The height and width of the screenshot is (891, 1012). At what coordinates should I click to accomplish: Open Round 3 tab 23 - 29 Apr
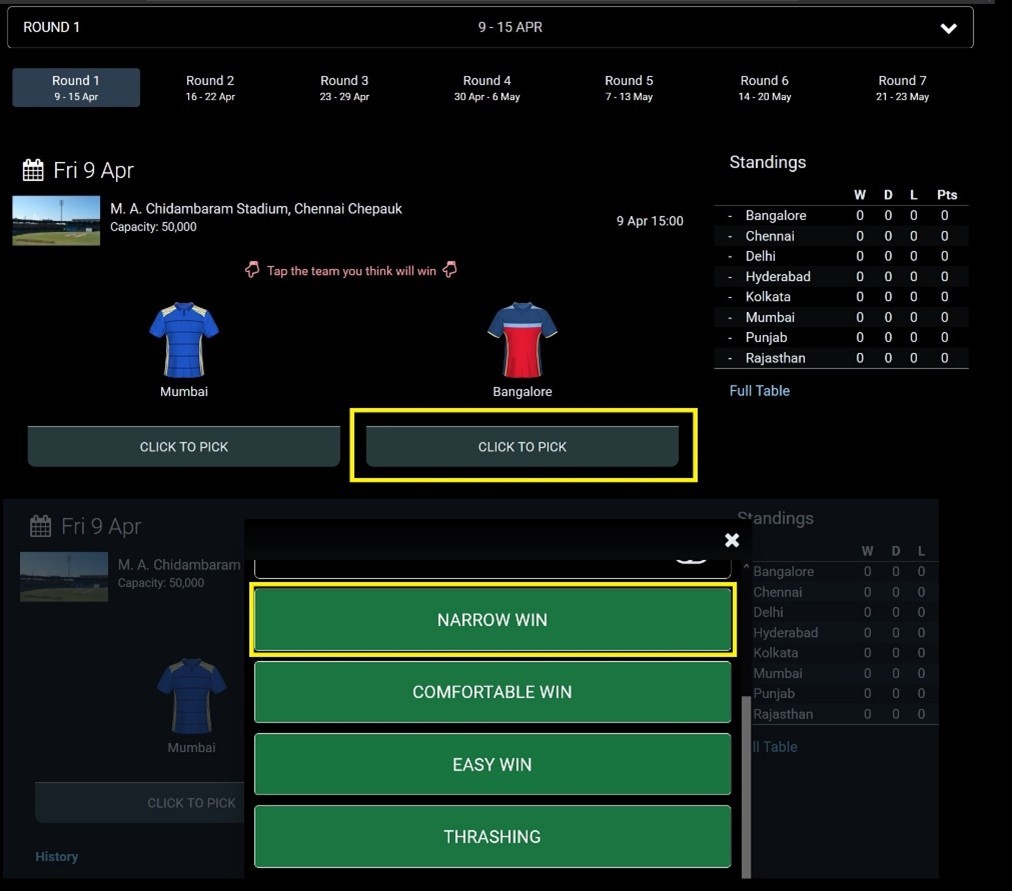click(344, 88)
